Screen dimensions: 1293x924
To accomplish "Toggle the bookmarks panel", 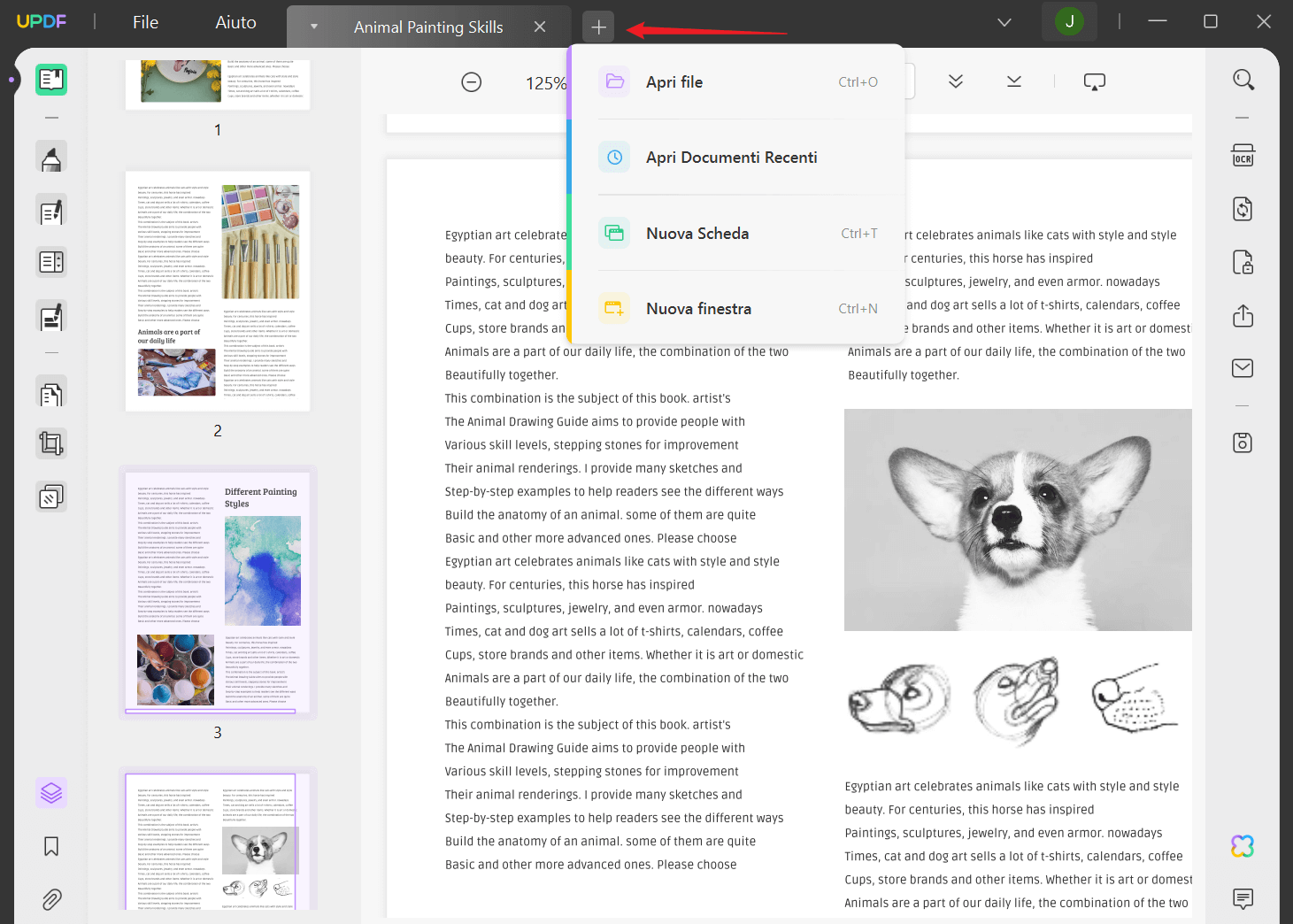I will coord(51,846).
